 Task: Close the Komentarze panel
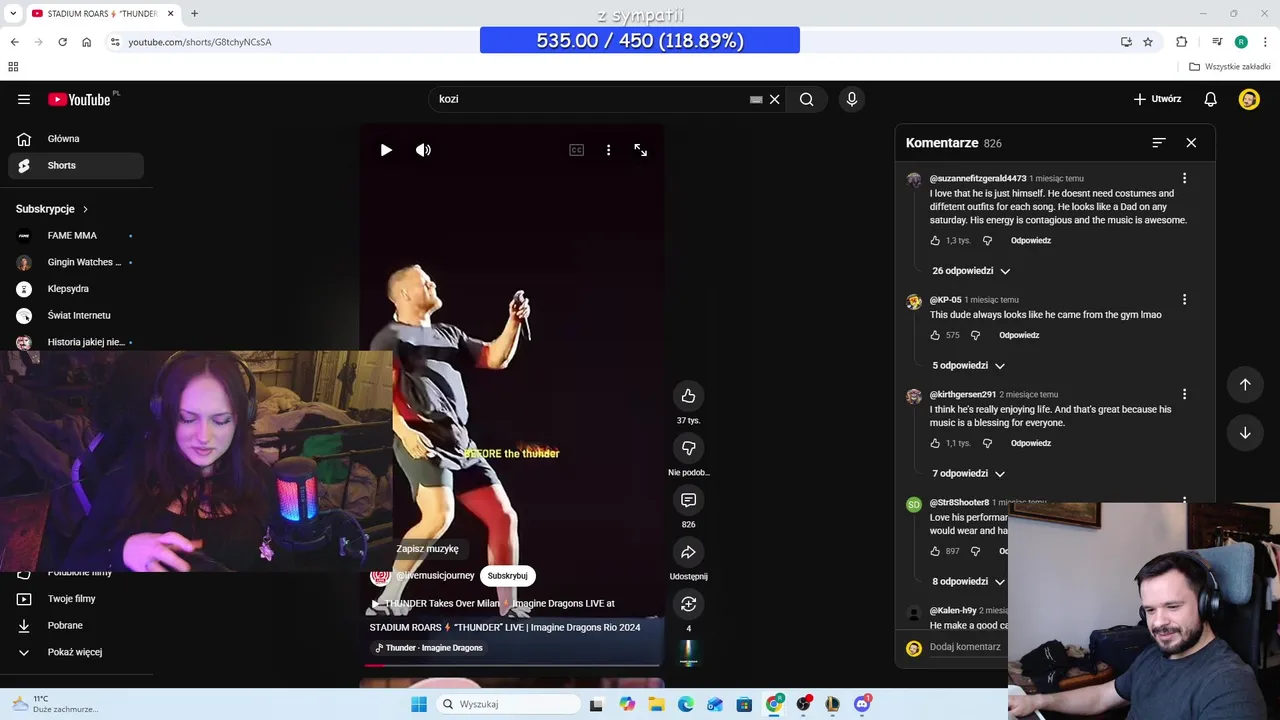pyautogui.click(x=1191, y=143)
